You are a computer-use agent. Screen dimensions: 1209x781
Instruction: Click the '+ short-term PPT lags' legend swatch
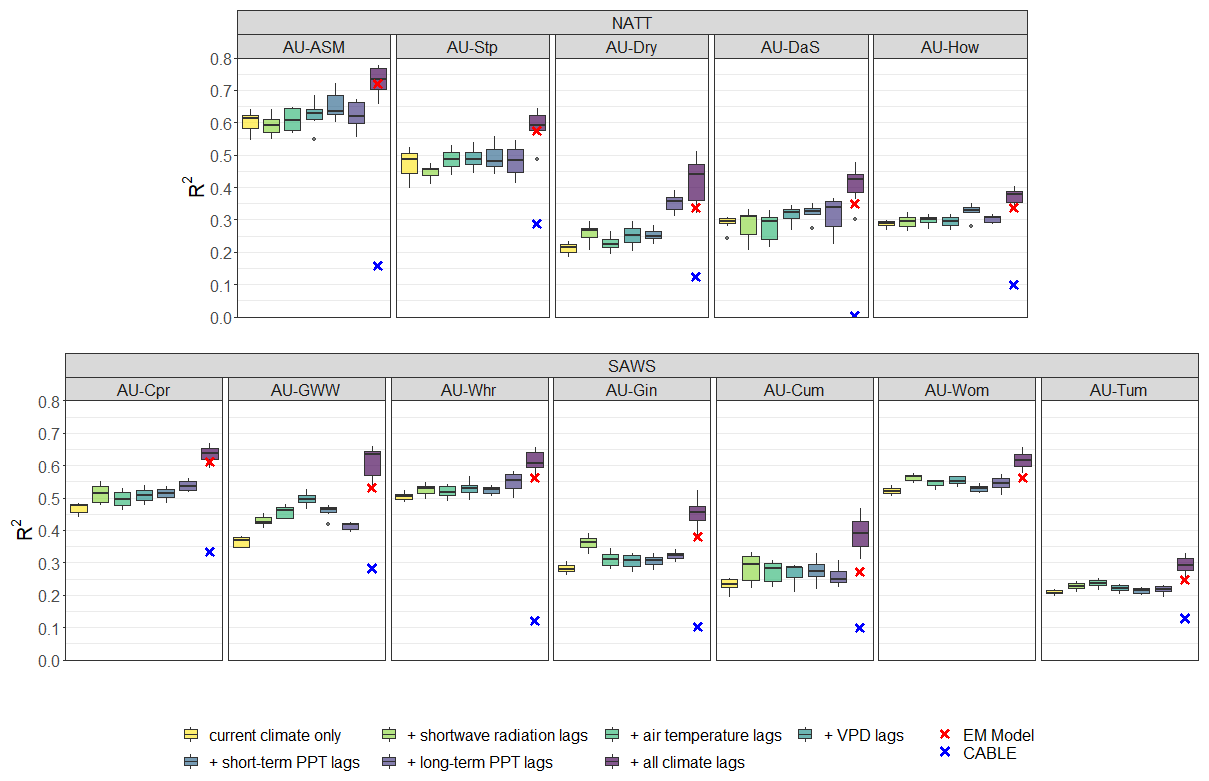(192, 762)
